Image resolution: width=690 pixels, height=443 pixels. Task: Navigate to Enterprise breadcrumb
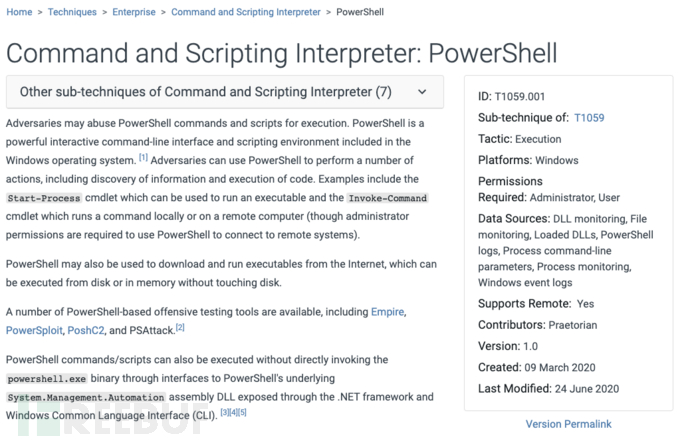click(134, 12)
